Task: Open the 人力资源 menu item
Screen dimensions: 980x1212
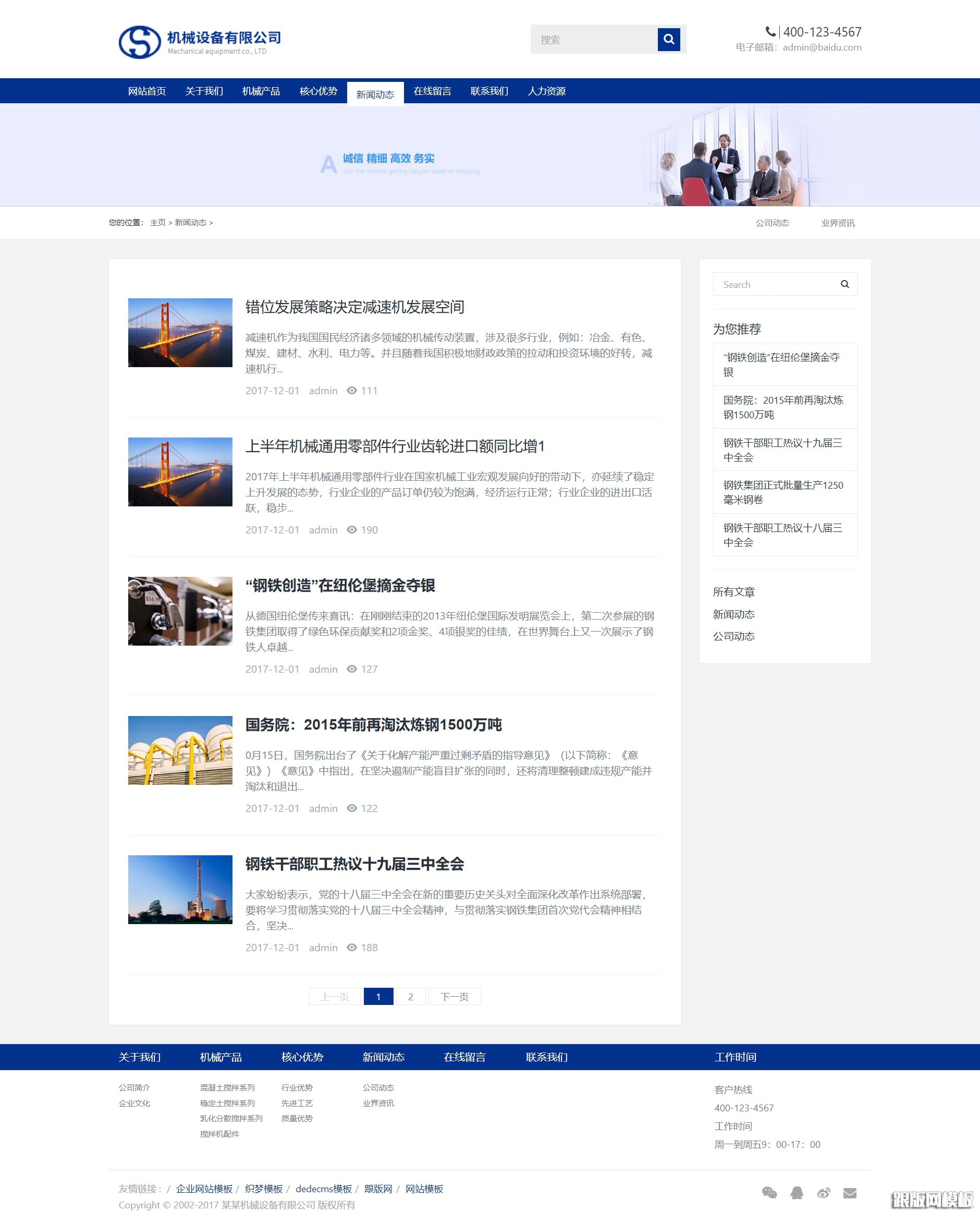Action: tap(548, 91)
